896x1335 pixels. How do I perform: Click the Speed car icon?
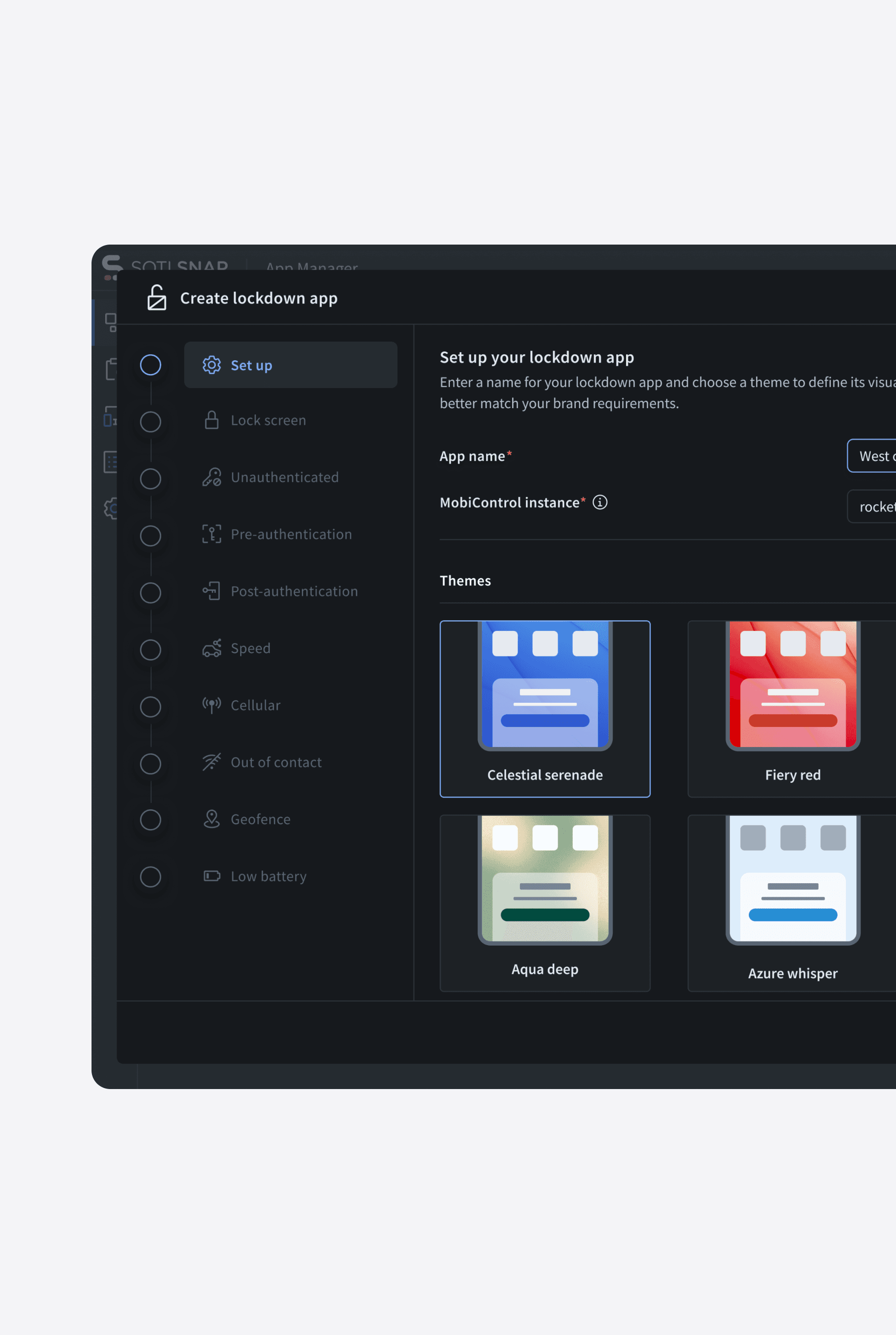[x=211, y=648]
